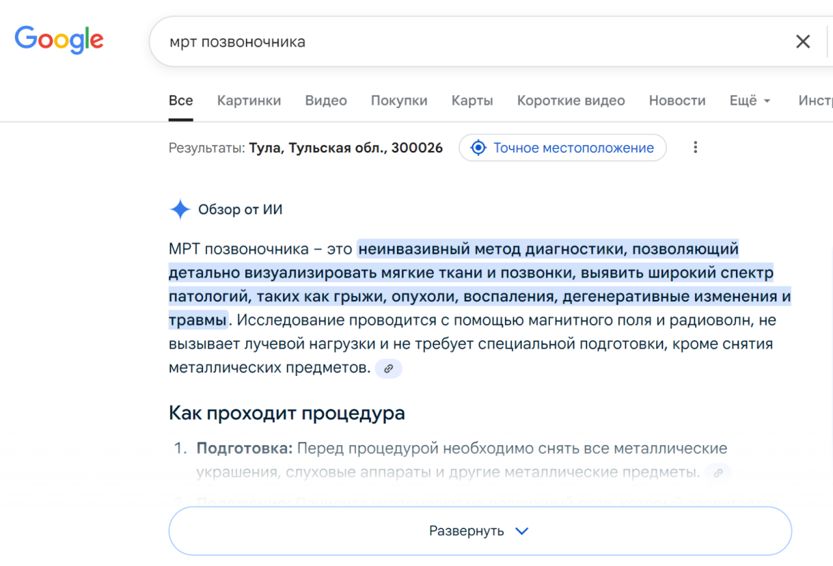Open the Ещё dropdown menu
This screenshot has height=566, width=833.
(x=750, y=101)
